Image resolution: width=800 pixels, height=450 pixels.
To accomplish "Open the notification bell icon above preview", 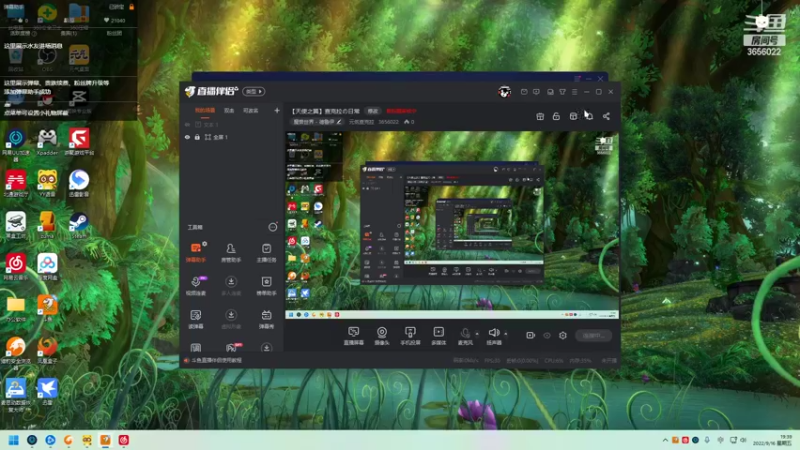I will (x=589, y=116).
